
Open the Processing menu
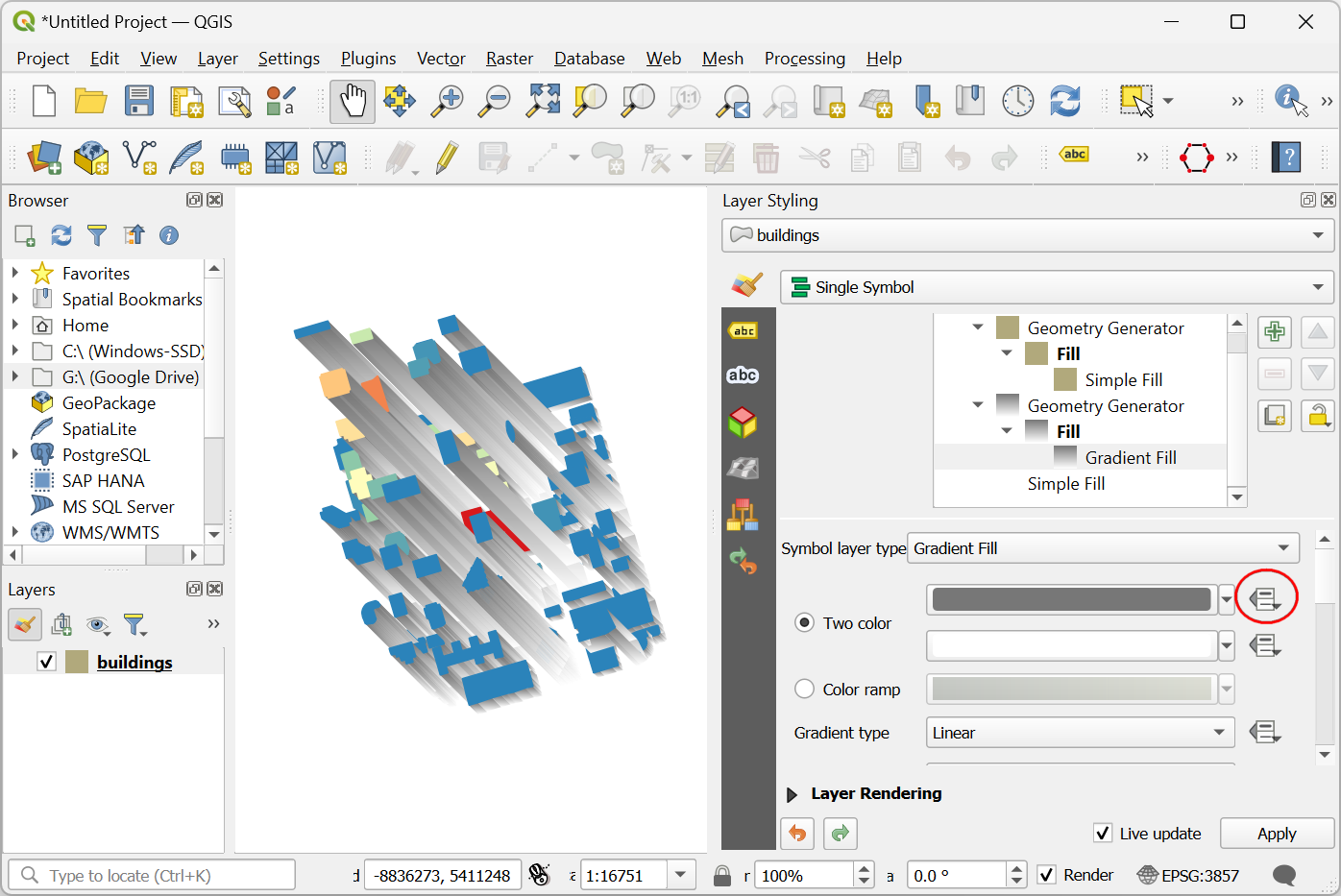pos(804,59)
